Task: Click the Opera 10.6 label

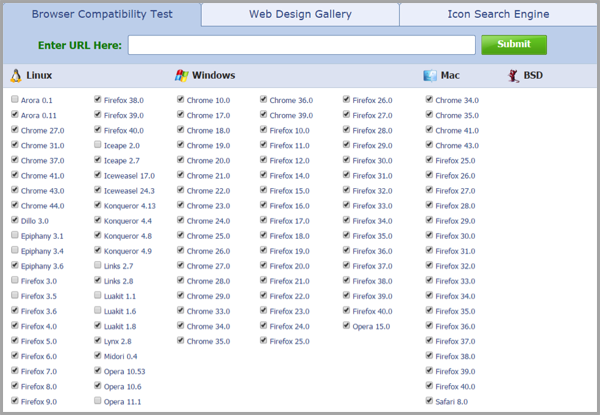Action: 122,387
